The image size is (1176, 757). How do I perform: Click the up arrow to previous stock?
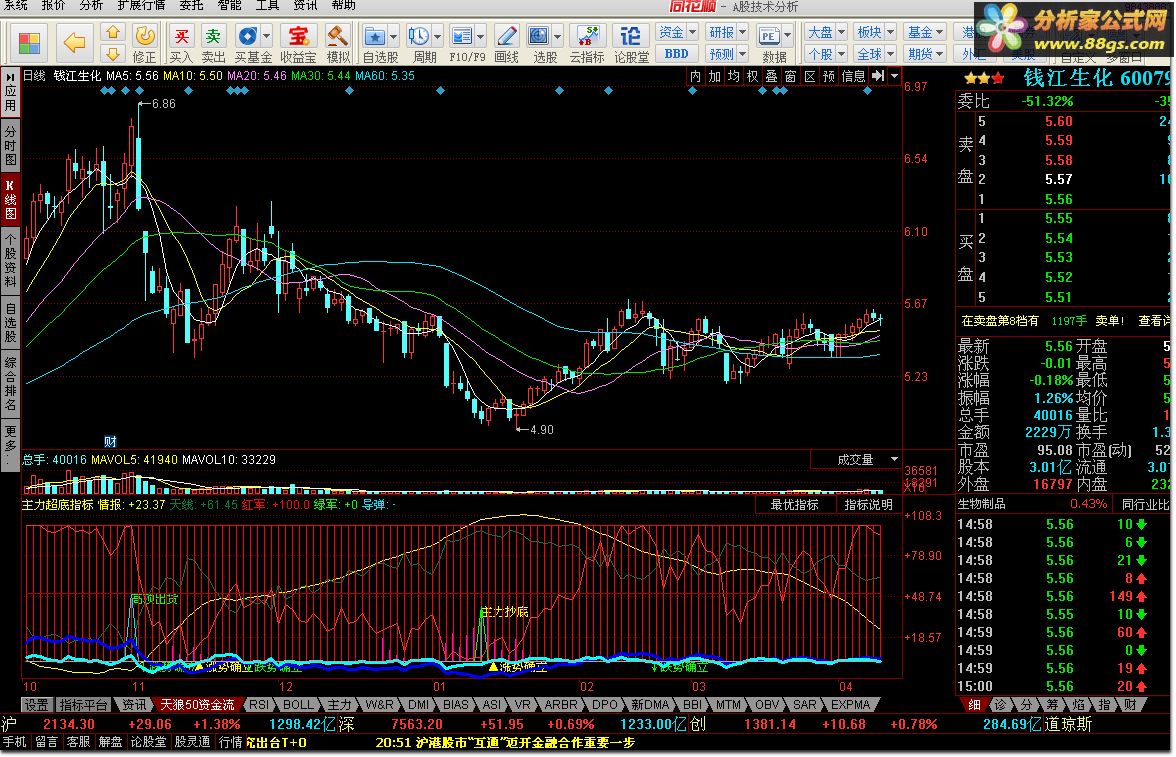(112, 32)
